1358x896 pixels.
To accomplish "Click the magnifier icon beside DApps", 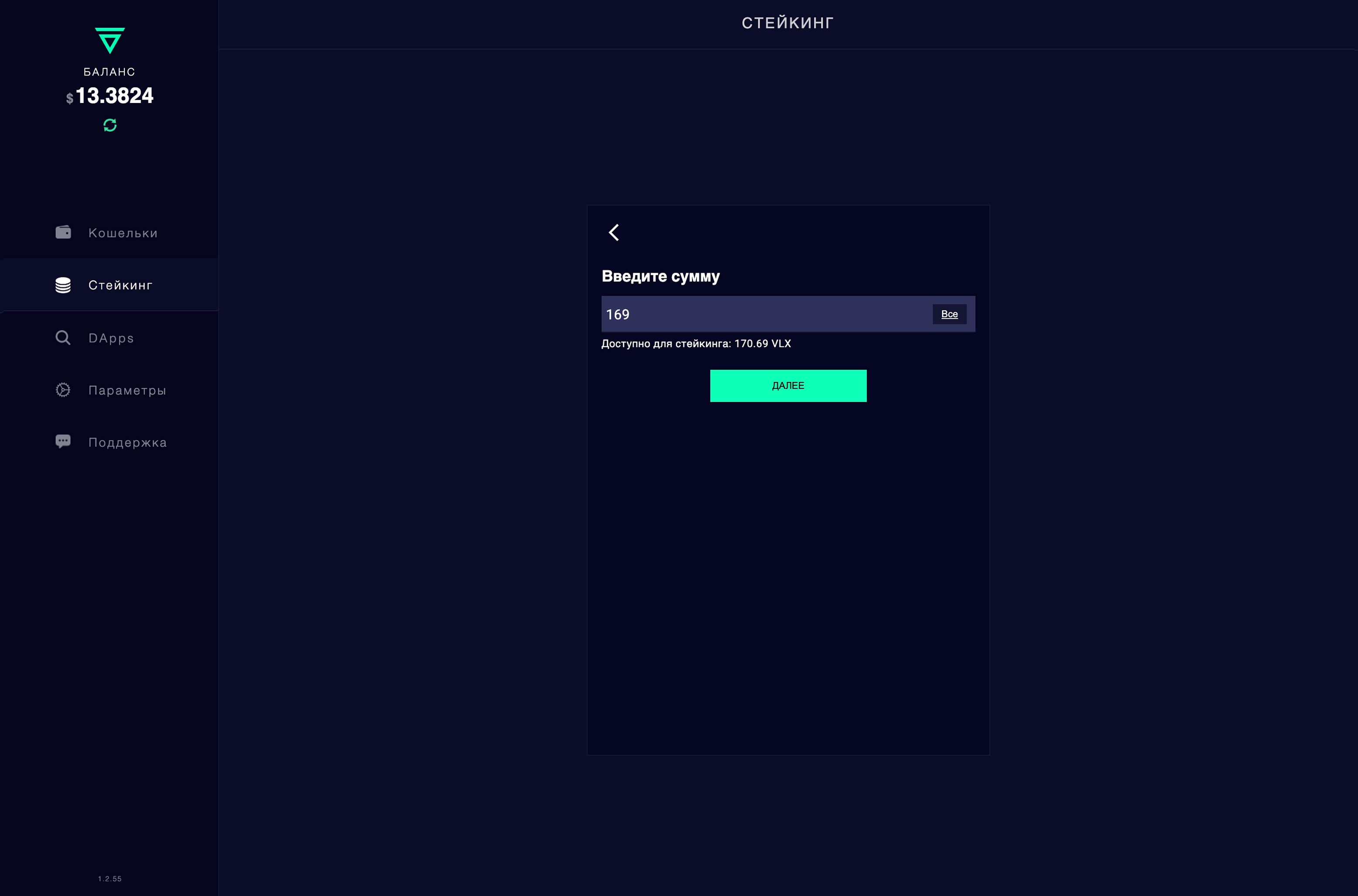I will pos(63,338).
